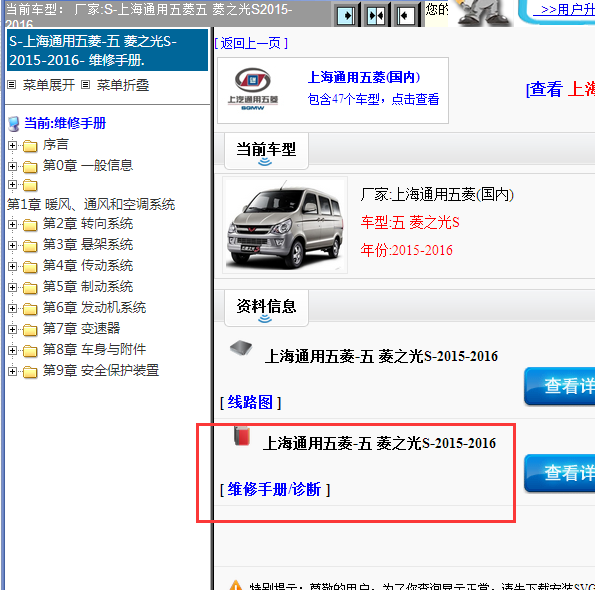
Task: Click the computer icon beside 当前:维修手册
Action: pyautogui.click(x=14, y=124)
